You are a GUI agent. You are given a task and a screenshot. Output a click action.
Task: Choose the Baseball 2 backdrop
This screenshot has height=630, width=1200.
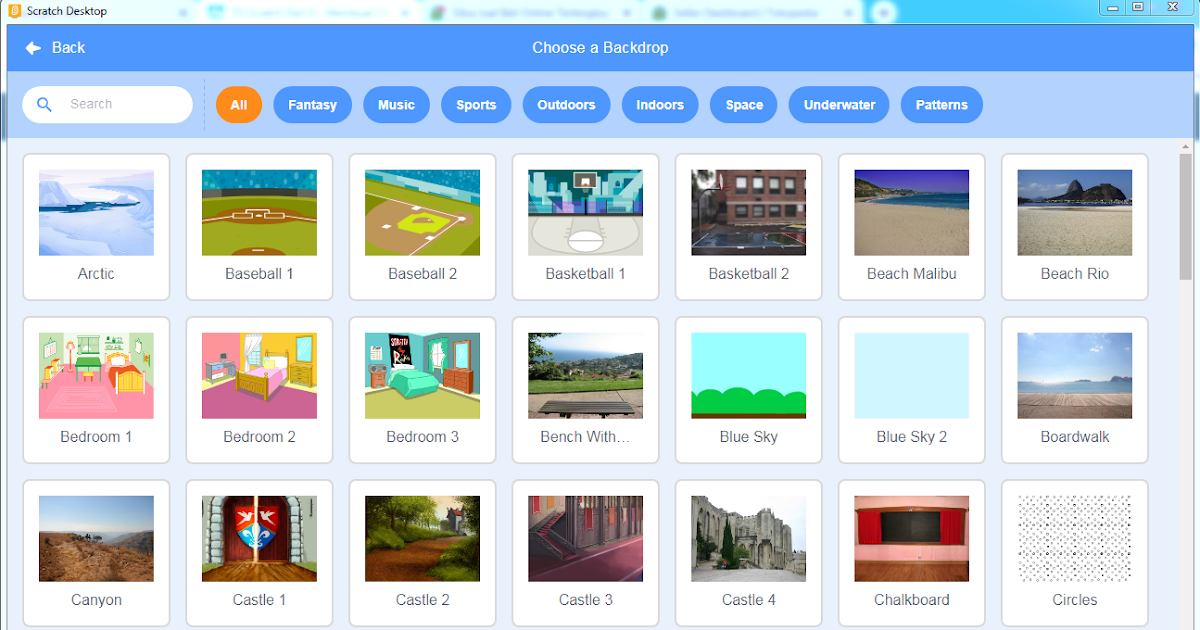coord(422,212)
